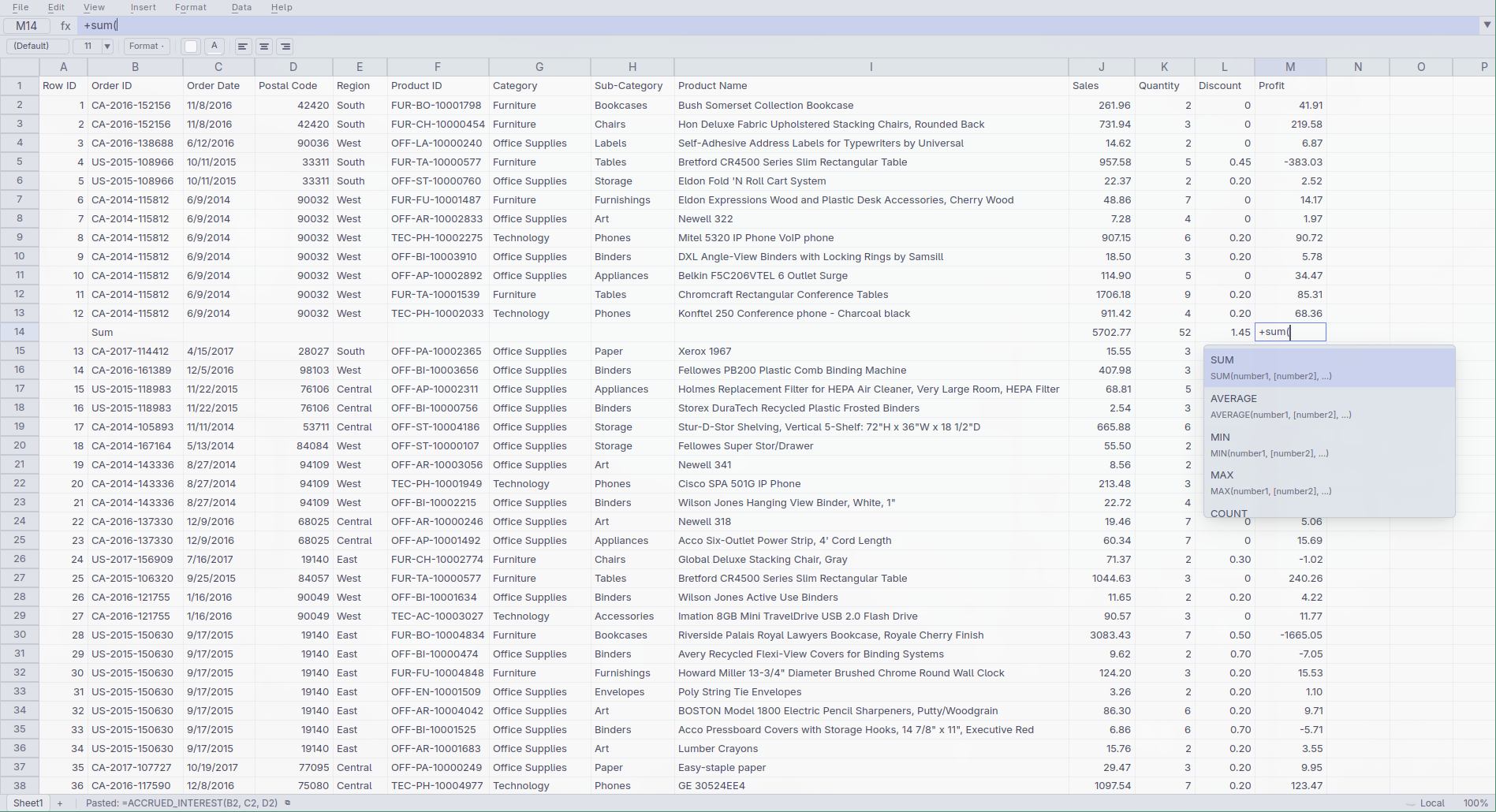Select column header J
The image size is (1496, 812).
coord(1101,67)
